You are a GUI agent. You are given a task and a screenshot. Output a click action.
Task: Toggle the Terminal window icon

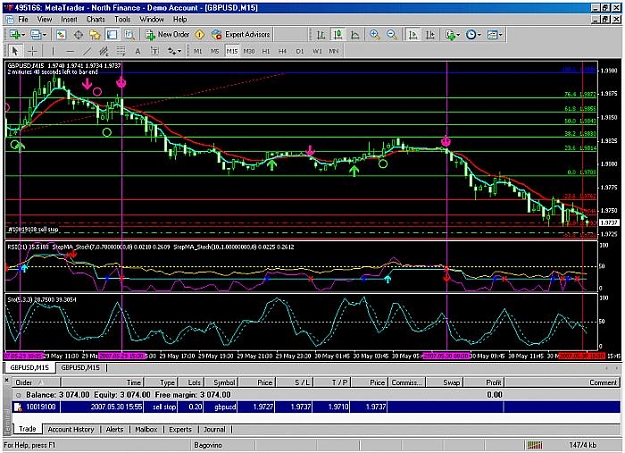[112, 35]
